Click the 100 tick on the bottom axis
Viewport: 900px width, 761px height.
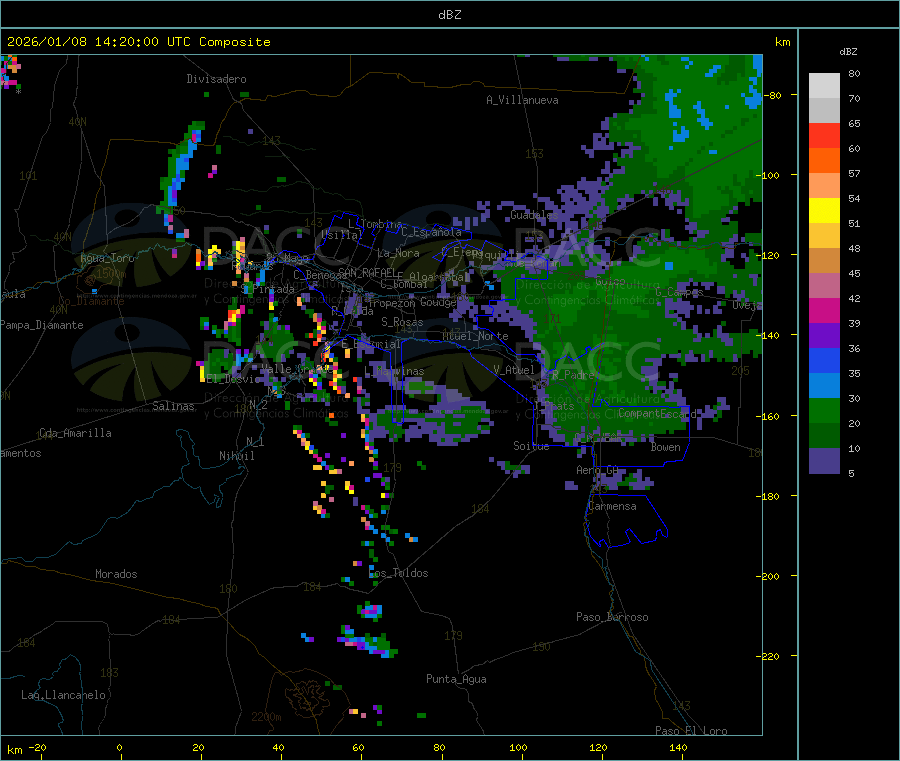518,747
